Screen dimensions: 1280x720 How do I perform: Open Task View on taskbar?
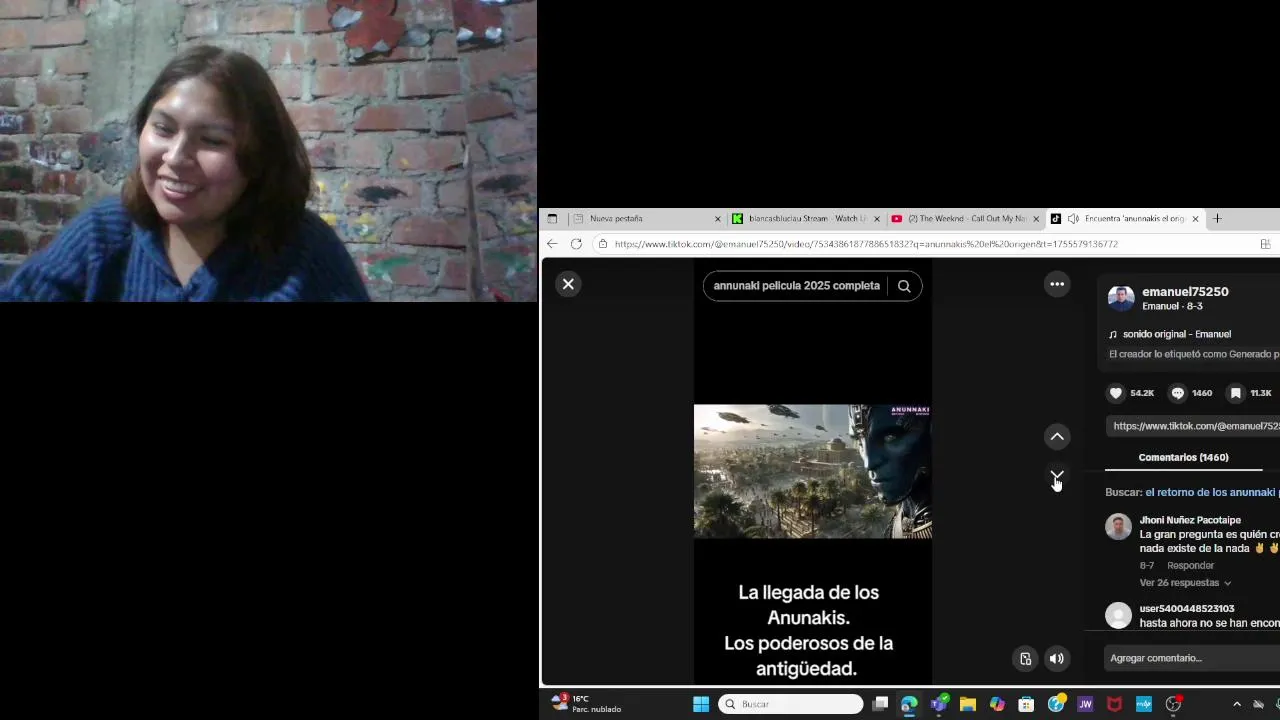click(x=880, y=704)
